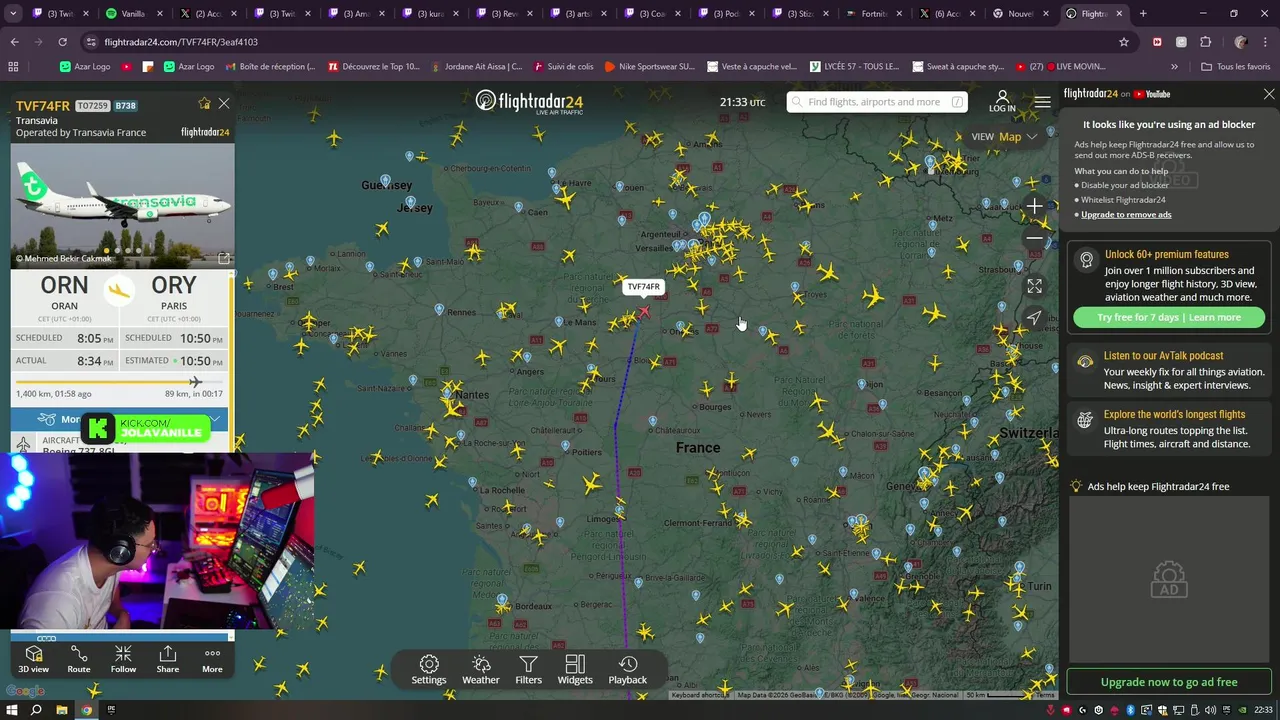The image size is (1280, 720).
Task: Zoom in on the map
Action: coord(1034,207)
